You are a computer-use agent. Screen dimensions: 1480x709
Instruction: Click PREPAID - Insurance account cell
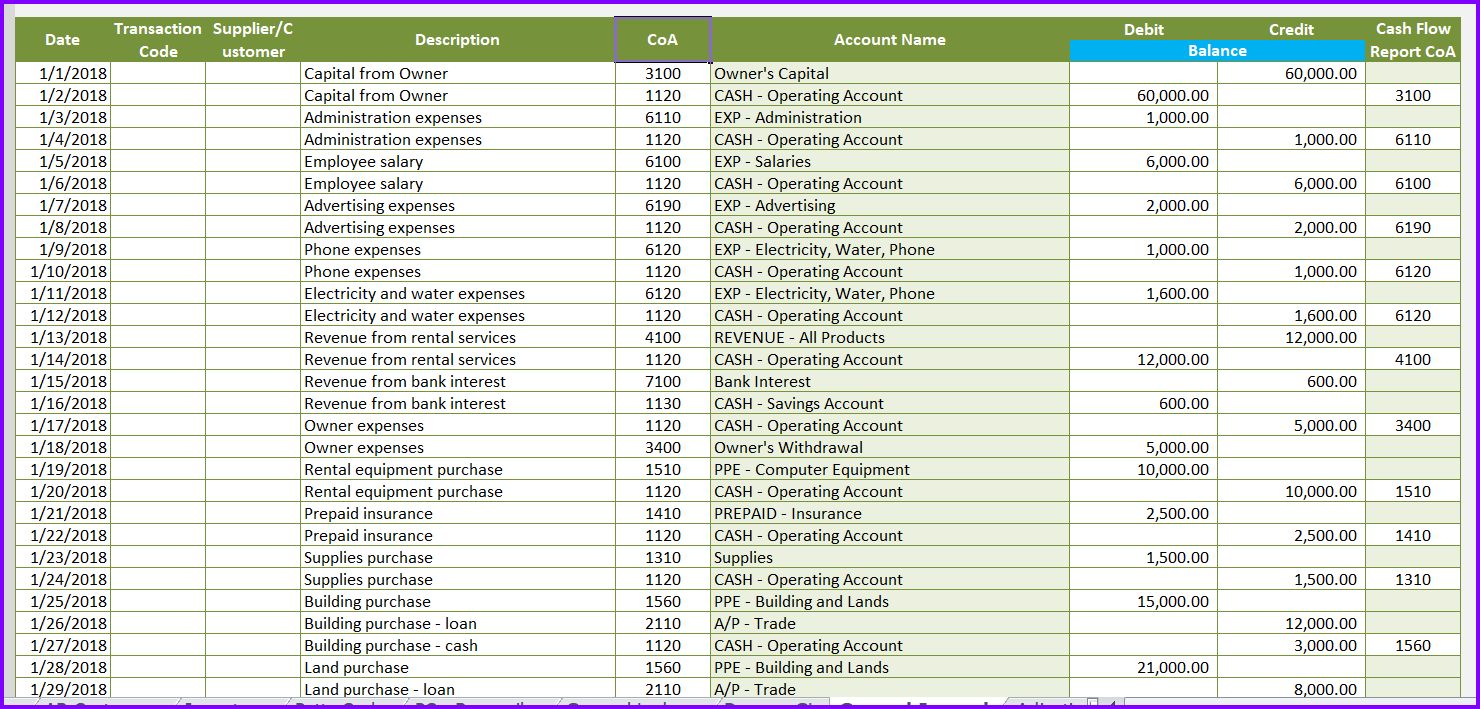point(890,513)
